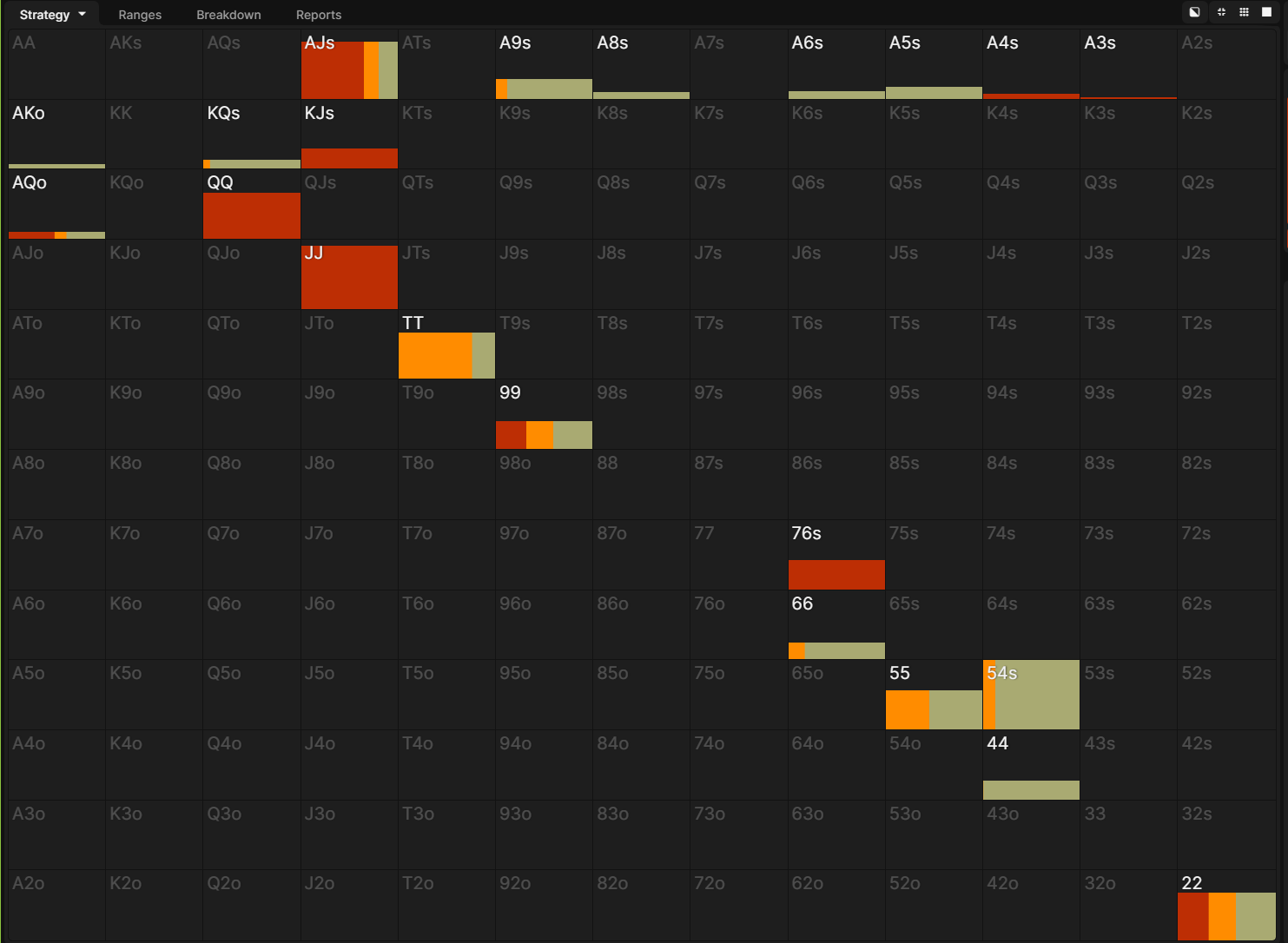The width and height of the screenshot is (1288, 943).
Task: Click the AKs hand cell
Action: (x=154, y=64)
